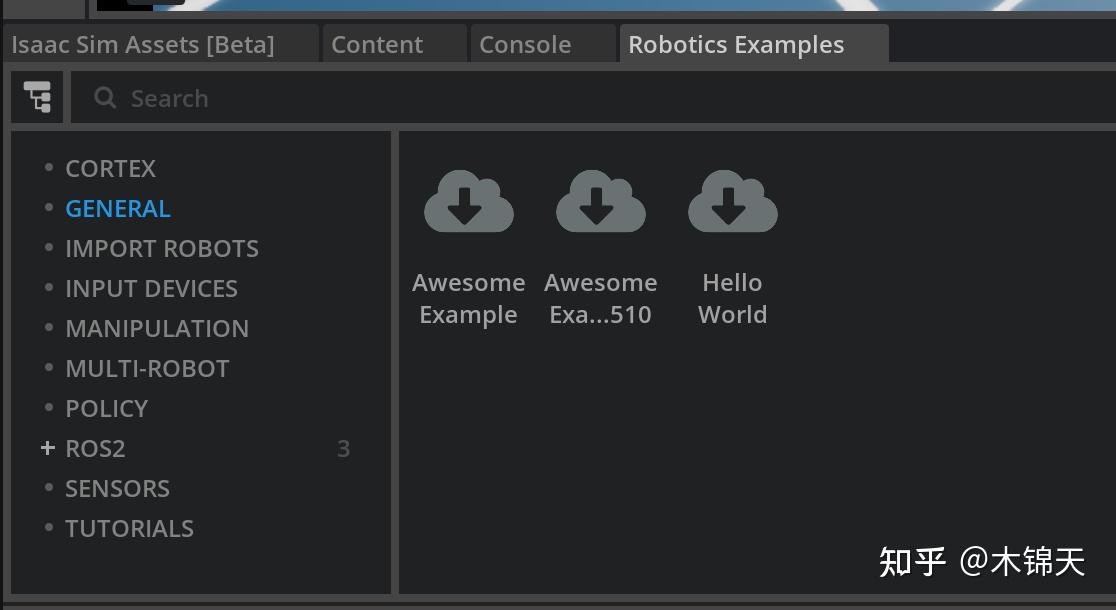Open the TUTORIALS category
Screen dimensions: 1116x610
(129, 528)
